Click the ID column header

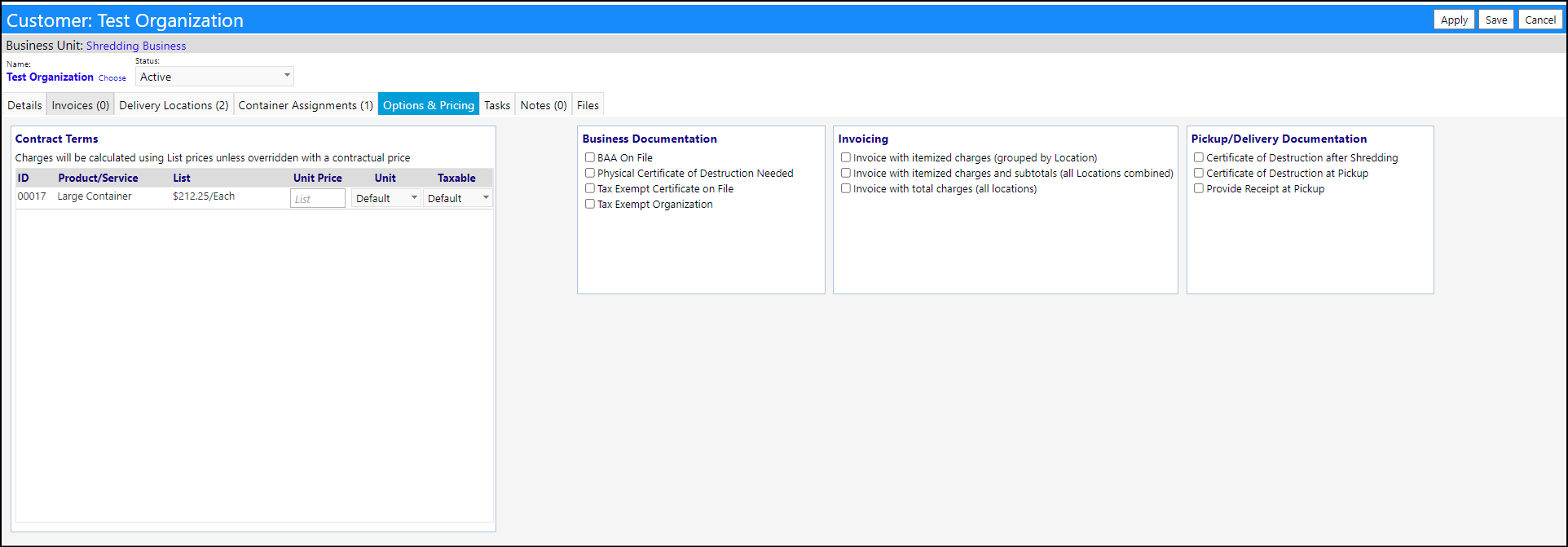pyautogui.click(x=24, y=178)
